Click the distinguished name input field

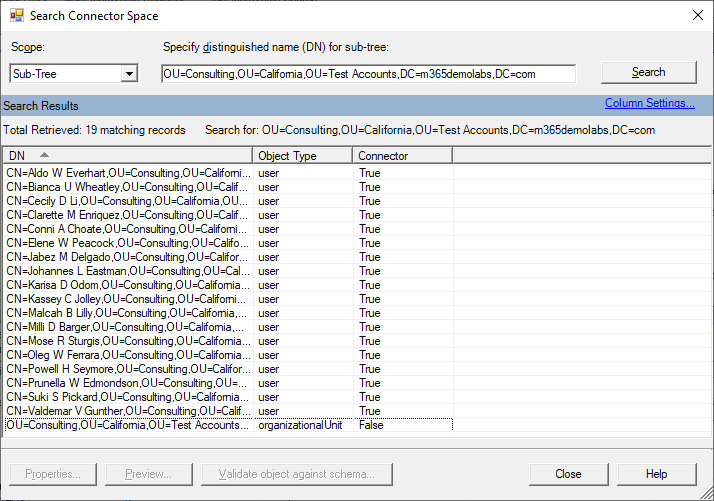[368, 73]
